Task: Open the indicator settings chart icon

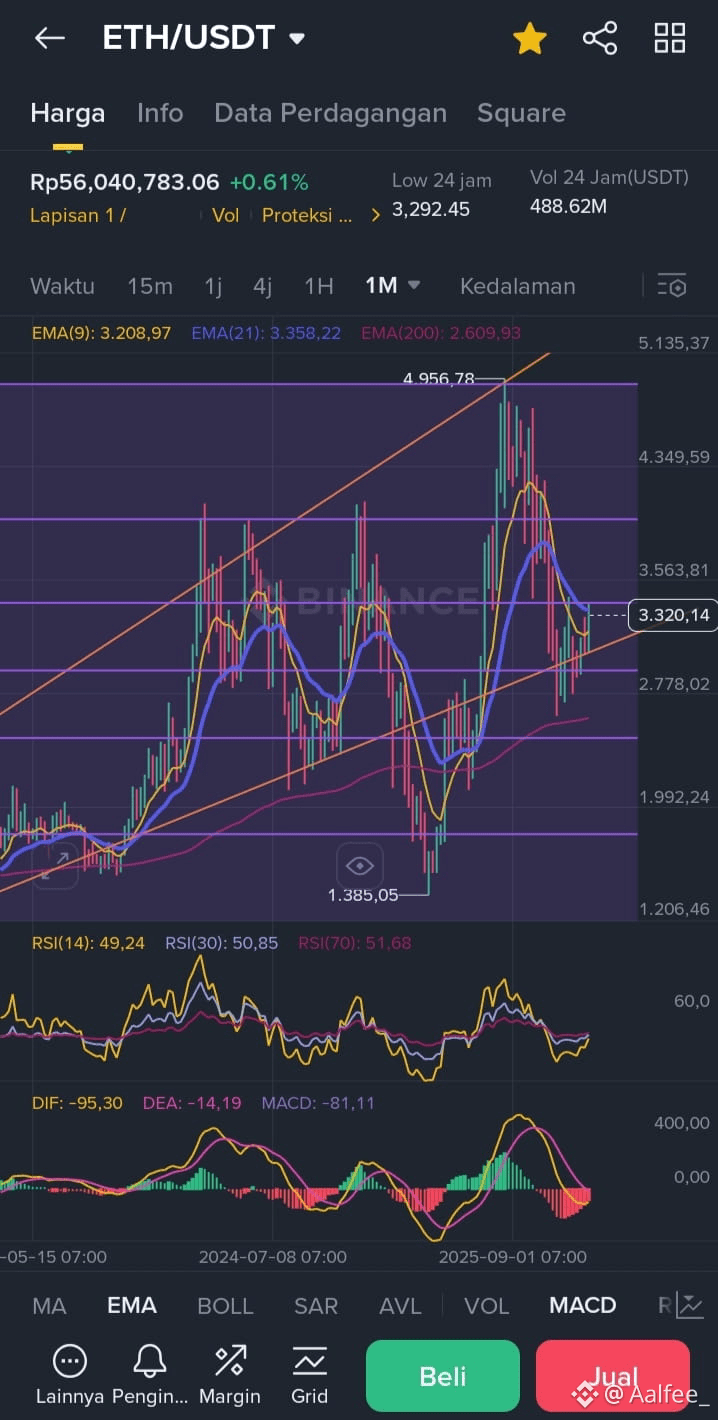Action: point(690,1305)
